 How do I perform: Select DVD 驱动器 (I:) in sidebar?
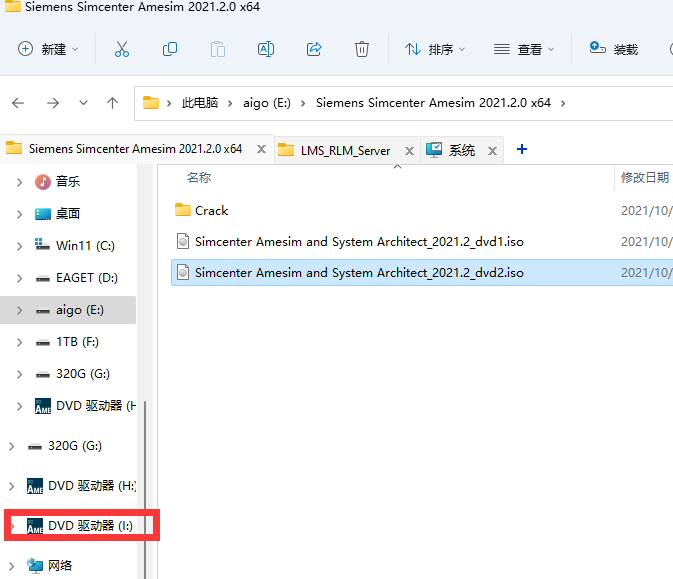click(x=91, y=525)
